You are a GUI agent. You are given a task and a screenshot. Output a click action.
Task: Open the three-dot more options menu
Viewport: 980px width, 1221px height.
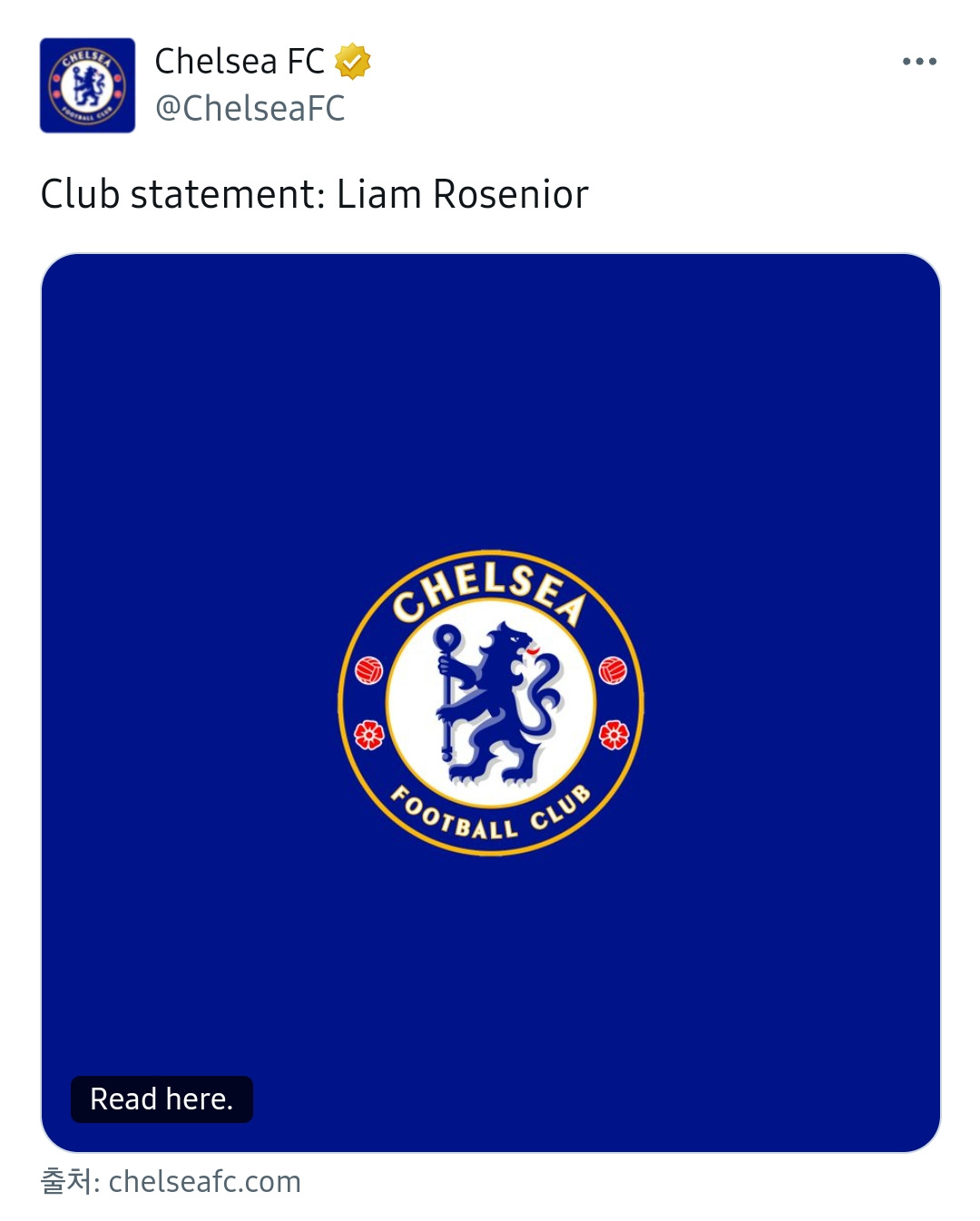918,62
